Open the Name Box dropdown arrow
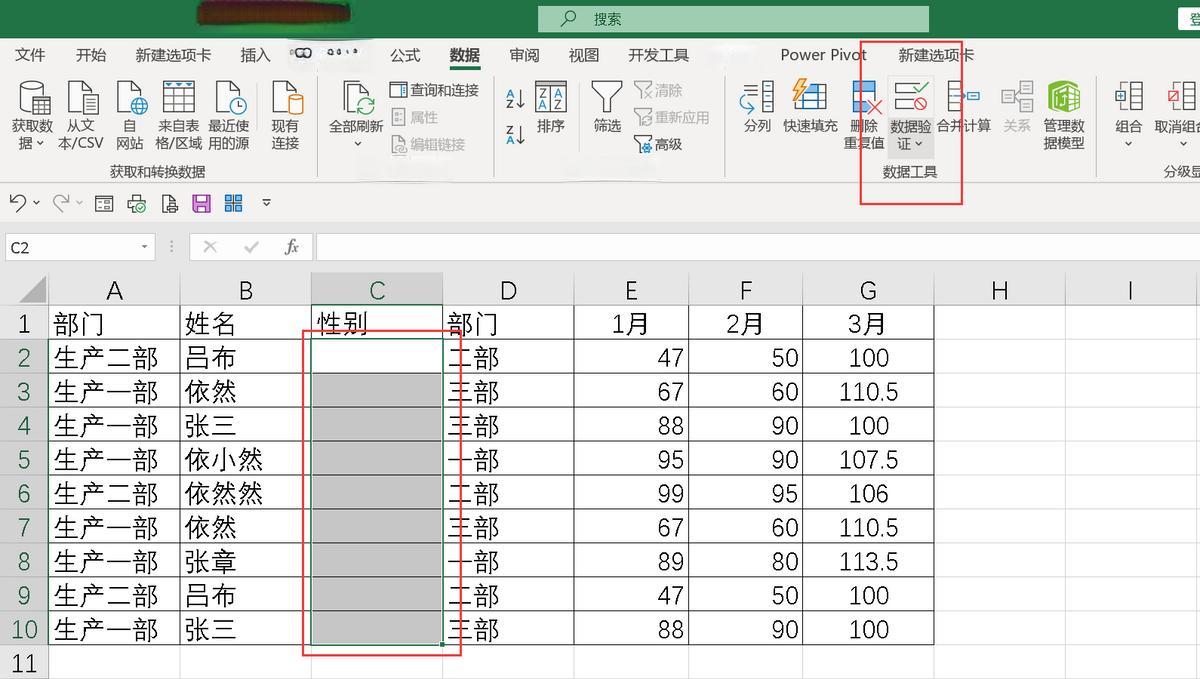This screenshot has width=1200, height=679. click(x=145, y=247)
